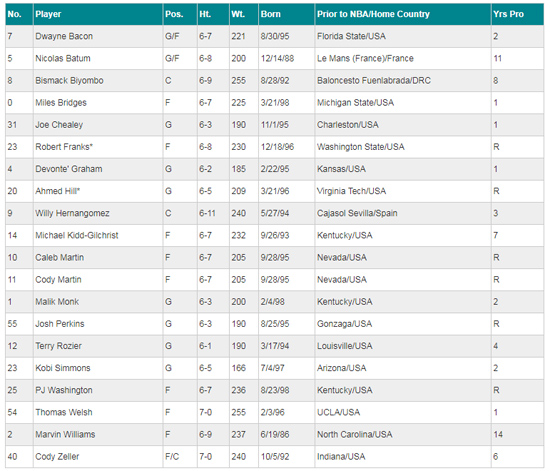The image size is (550, 471).
Task: Click Cody Zeller's name
Action: pos(57,456)
